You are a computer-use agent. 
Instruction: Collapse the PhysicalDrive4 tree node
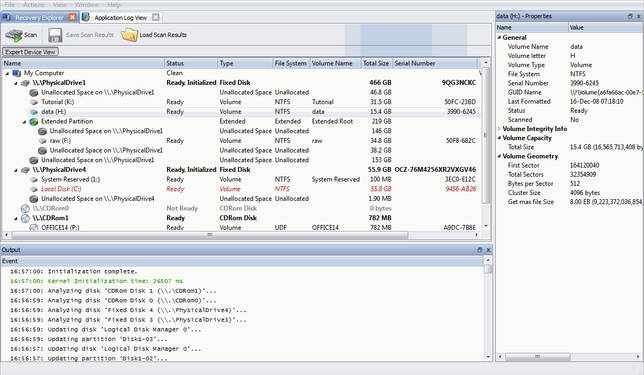pos(16,170)
